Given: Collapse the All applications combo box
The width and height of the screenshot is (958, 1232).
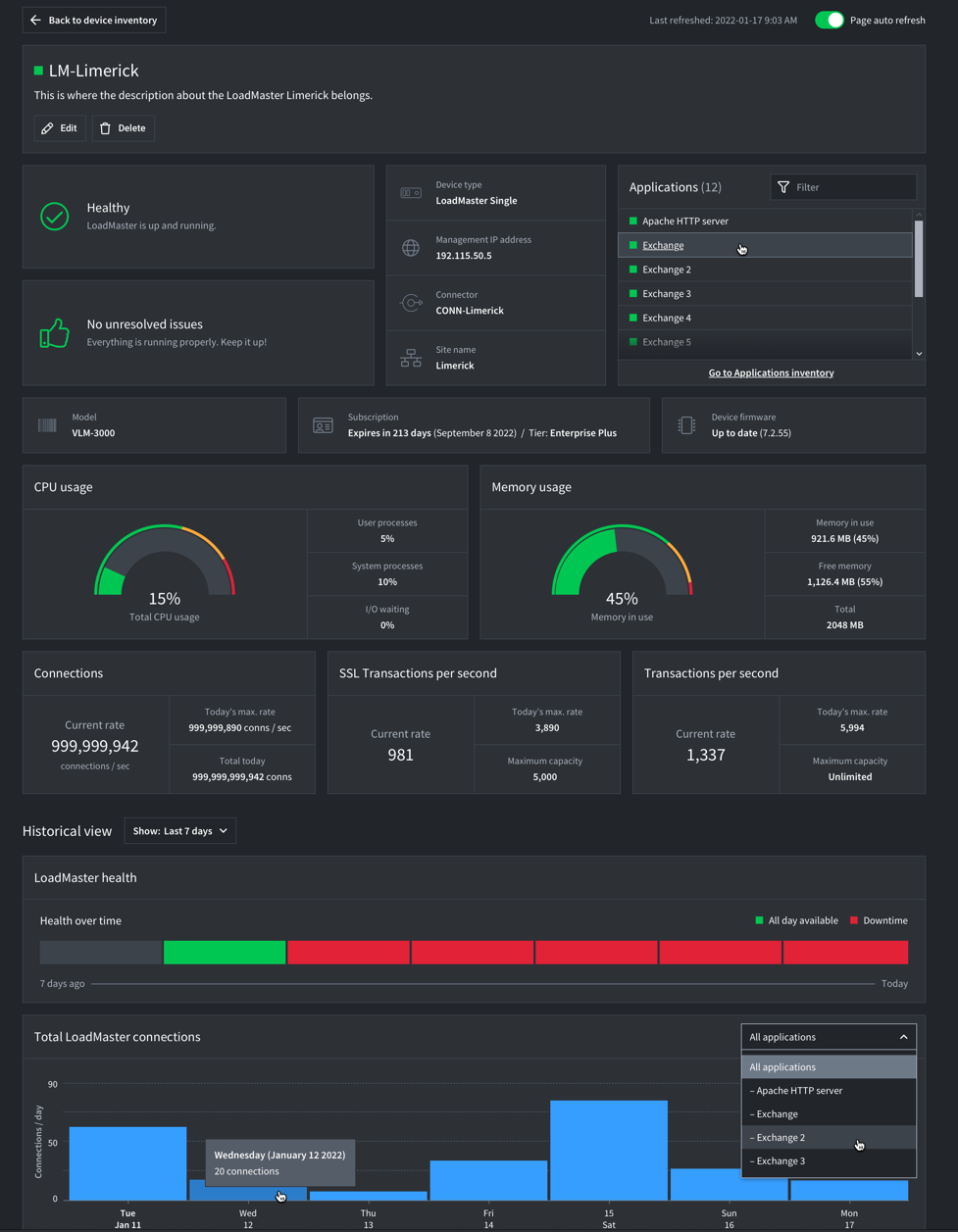Looking at the screenshot, I should pyautogui.click(x=829, y=1037).
